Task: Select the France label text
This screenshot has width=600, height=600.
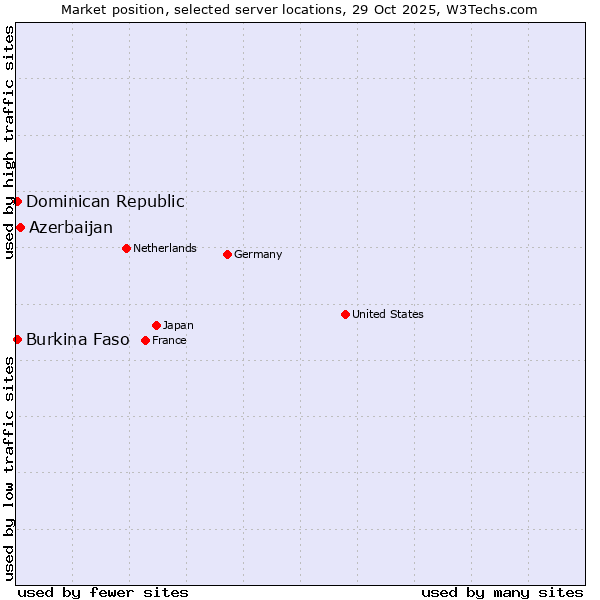Action: click(169, 340)
